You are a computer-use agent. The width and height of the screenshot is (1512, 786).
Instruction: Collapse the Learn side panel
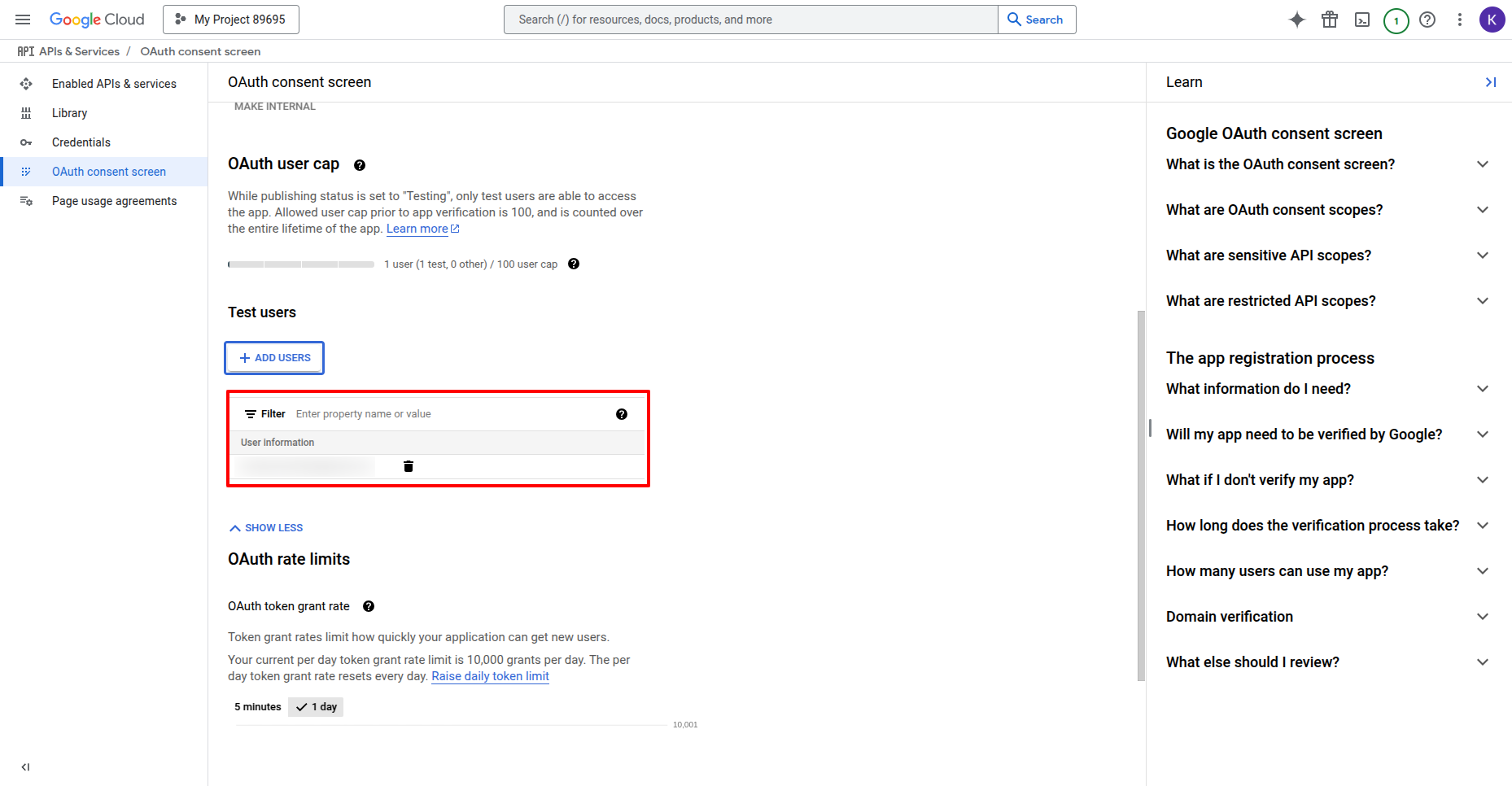tap(1491, 82)
